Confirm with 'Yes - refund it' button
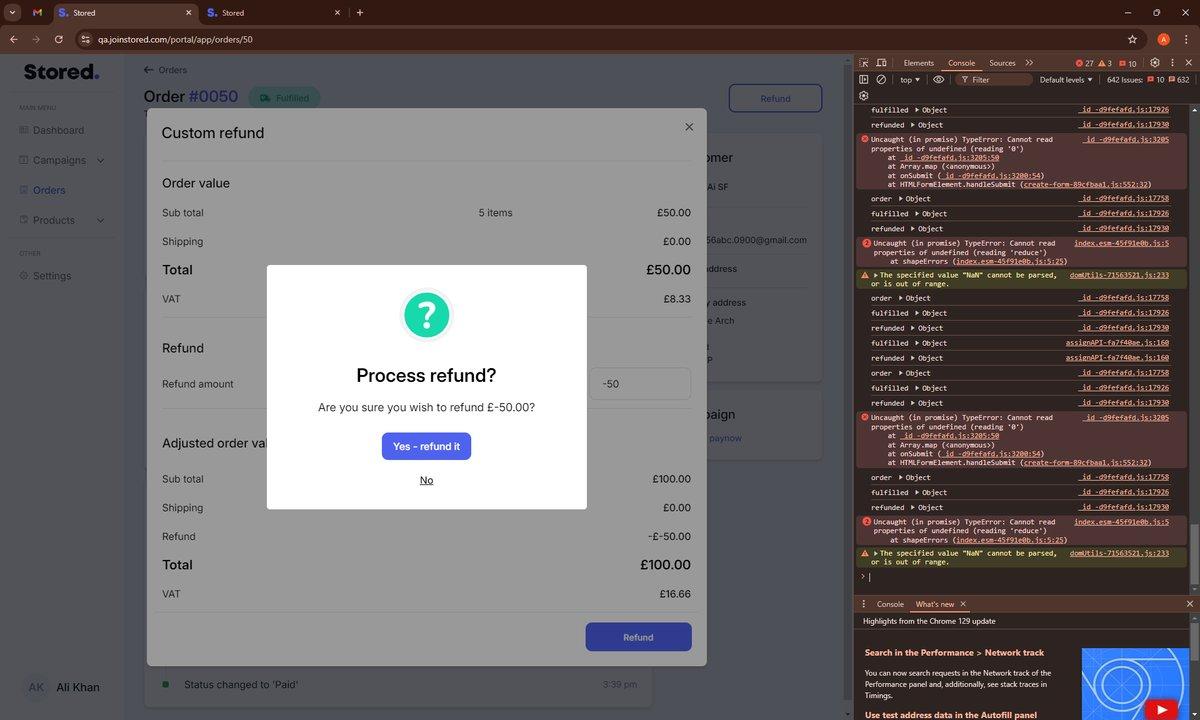The width and height of the screenshot is (1200, 720). [426, 446]
